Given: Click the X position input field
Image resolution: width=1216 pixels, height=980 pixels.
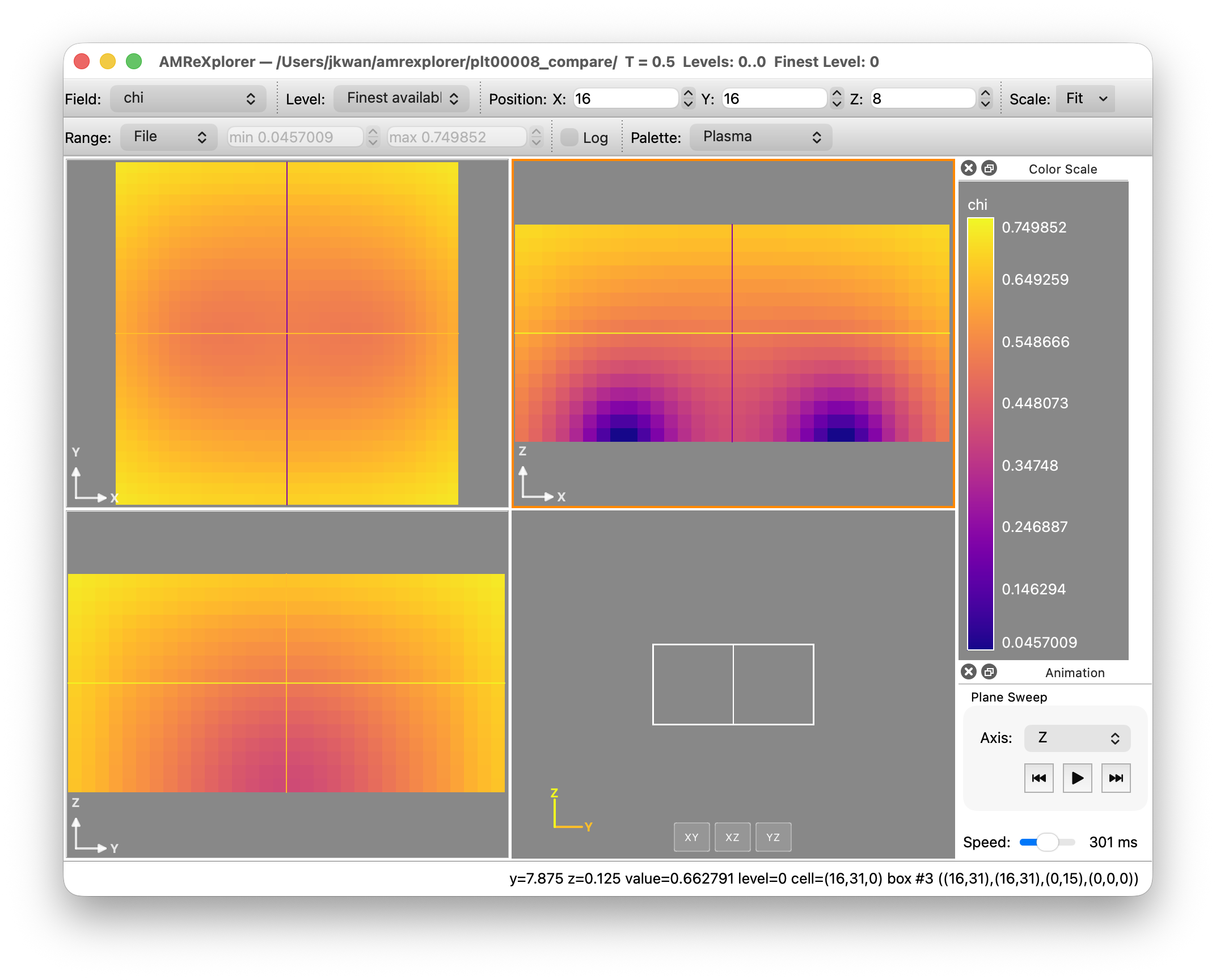Looking at the screenshot, I should point(626,99).
